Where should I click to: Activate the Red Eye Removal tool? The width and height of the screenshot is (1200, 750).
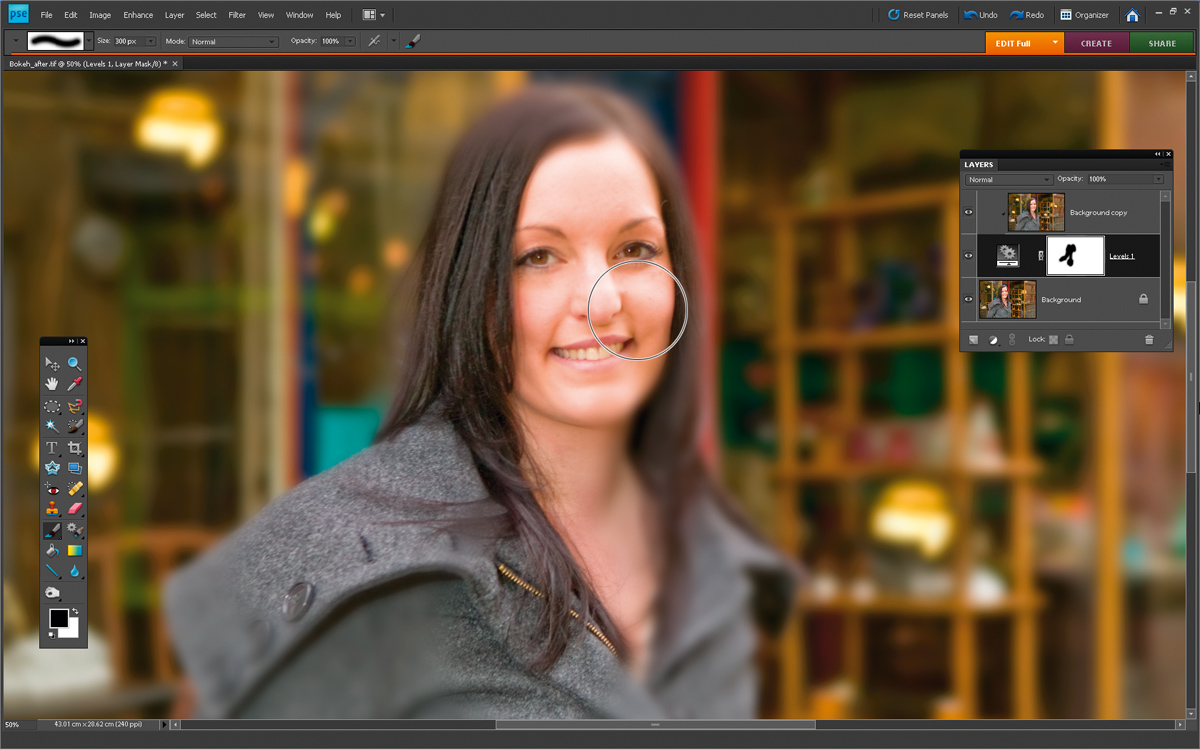coord(52,489)
